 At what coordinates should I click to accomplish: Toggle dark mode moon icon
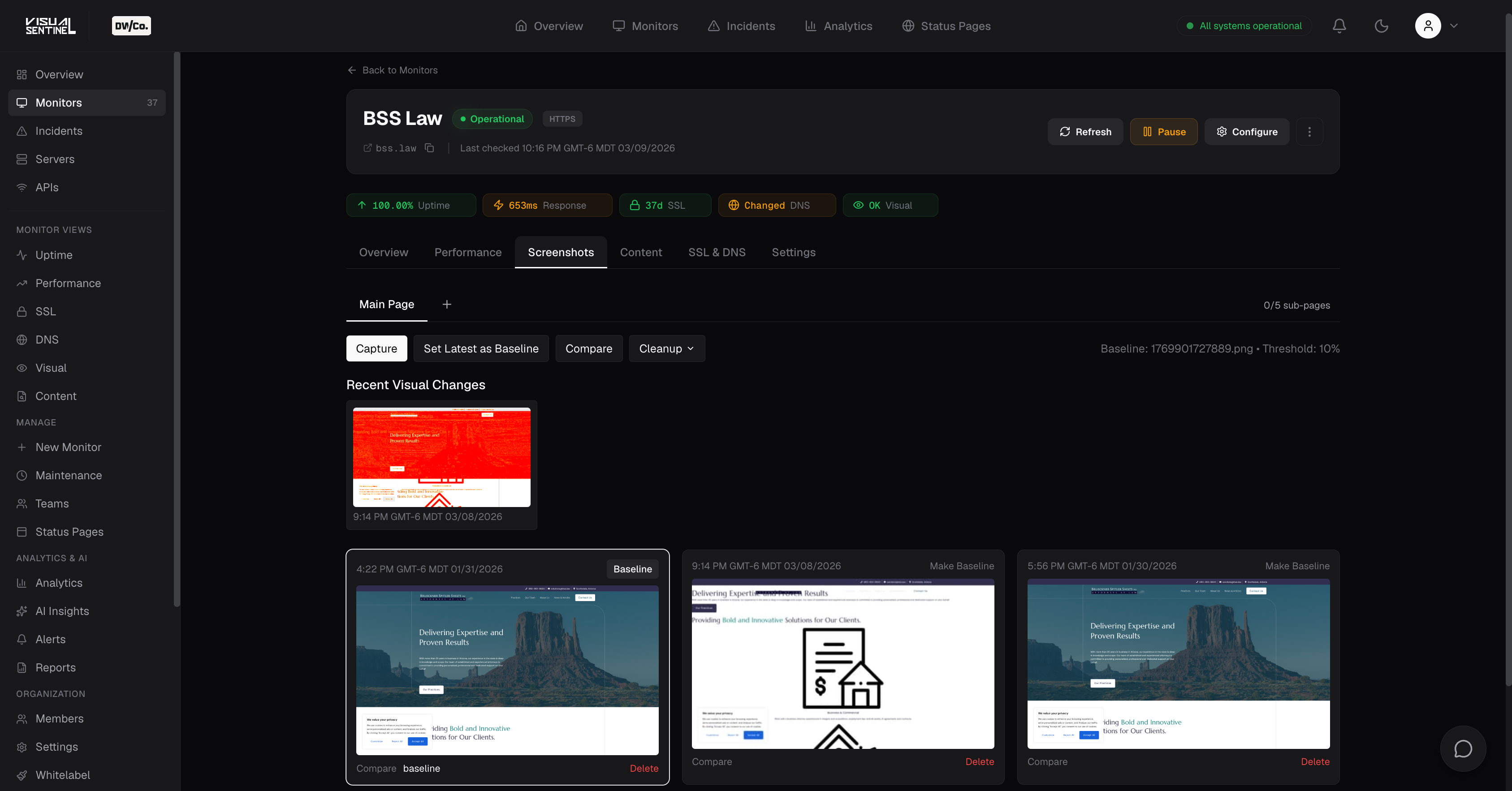1381,26
